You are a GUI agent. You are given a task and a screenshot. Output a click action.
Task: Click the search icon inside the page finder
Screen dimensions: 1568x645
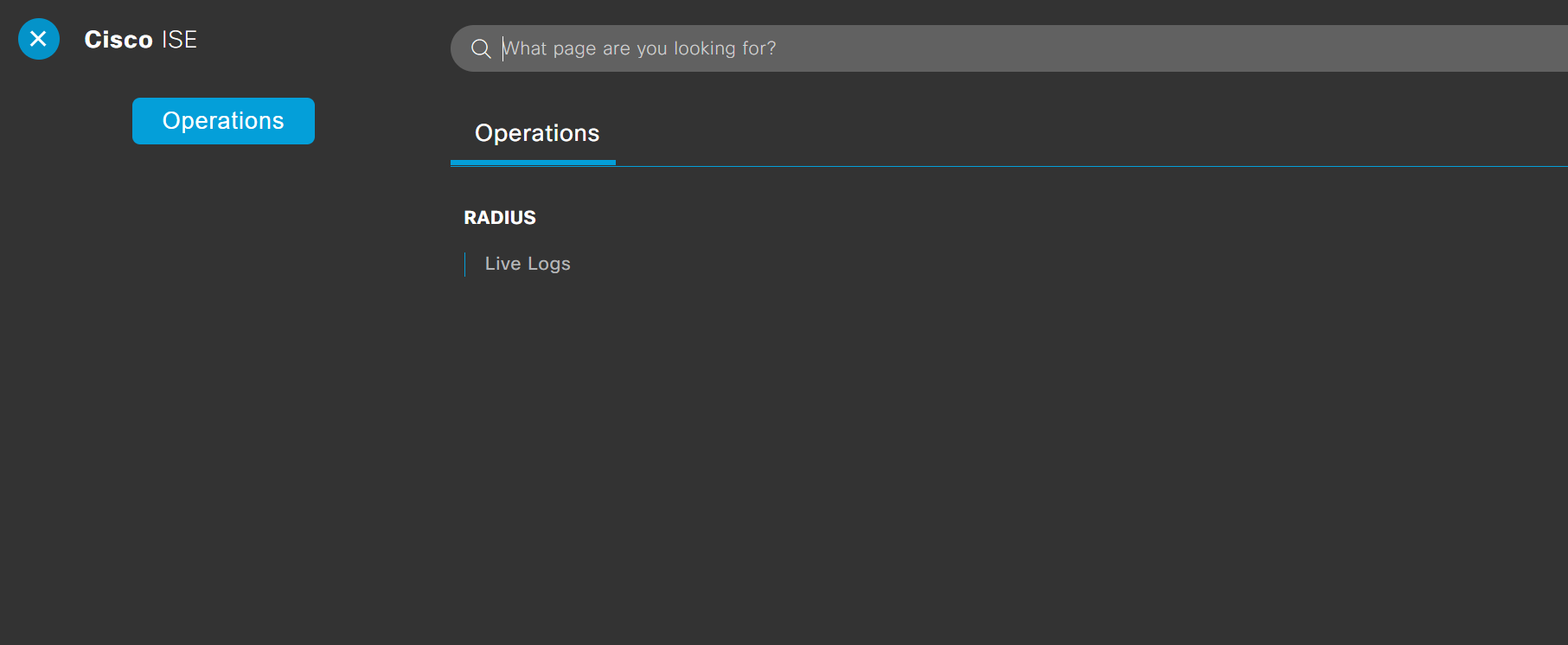click(x=481, y=48)
